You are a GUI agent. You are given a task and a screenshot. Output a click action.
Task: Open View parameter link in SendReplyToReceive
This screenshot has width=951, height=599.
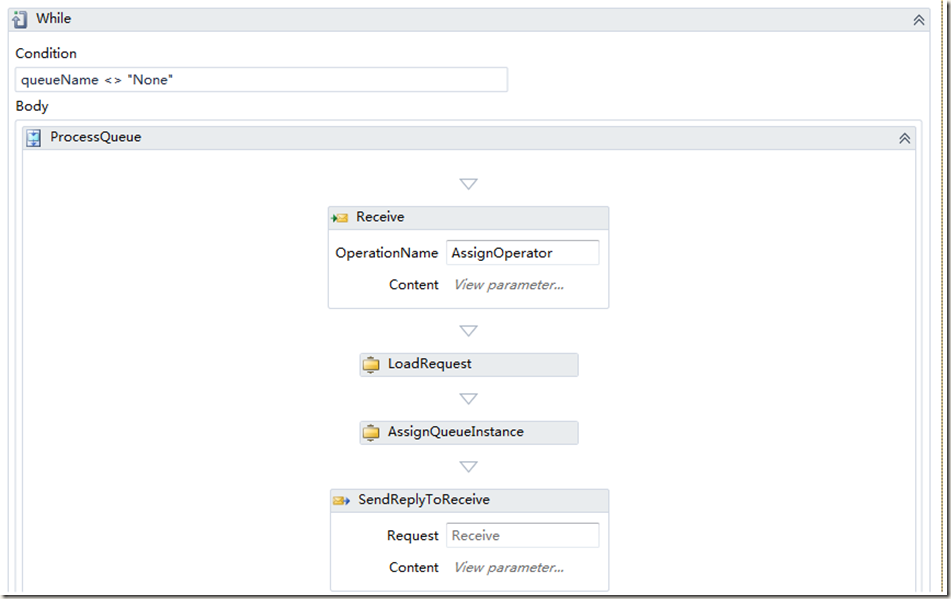pyautogui.click(x=509, y=567)
